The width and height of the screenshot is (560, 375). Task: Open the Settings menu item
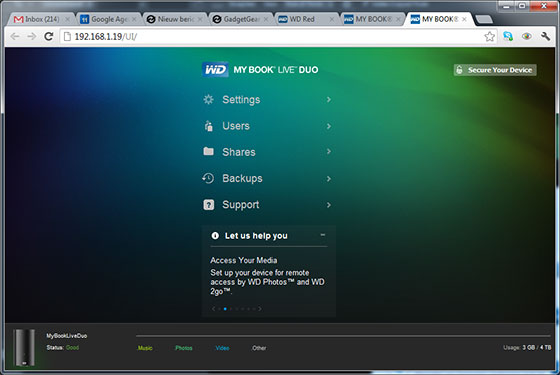[x=268, y=99]
